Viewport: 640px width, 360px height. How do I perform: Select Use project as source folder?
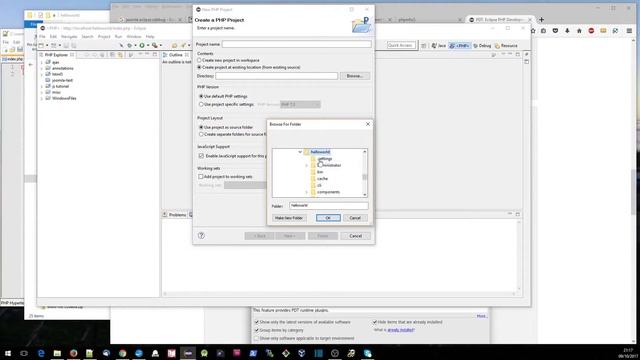pyautogui.click(x=201, y=127)
